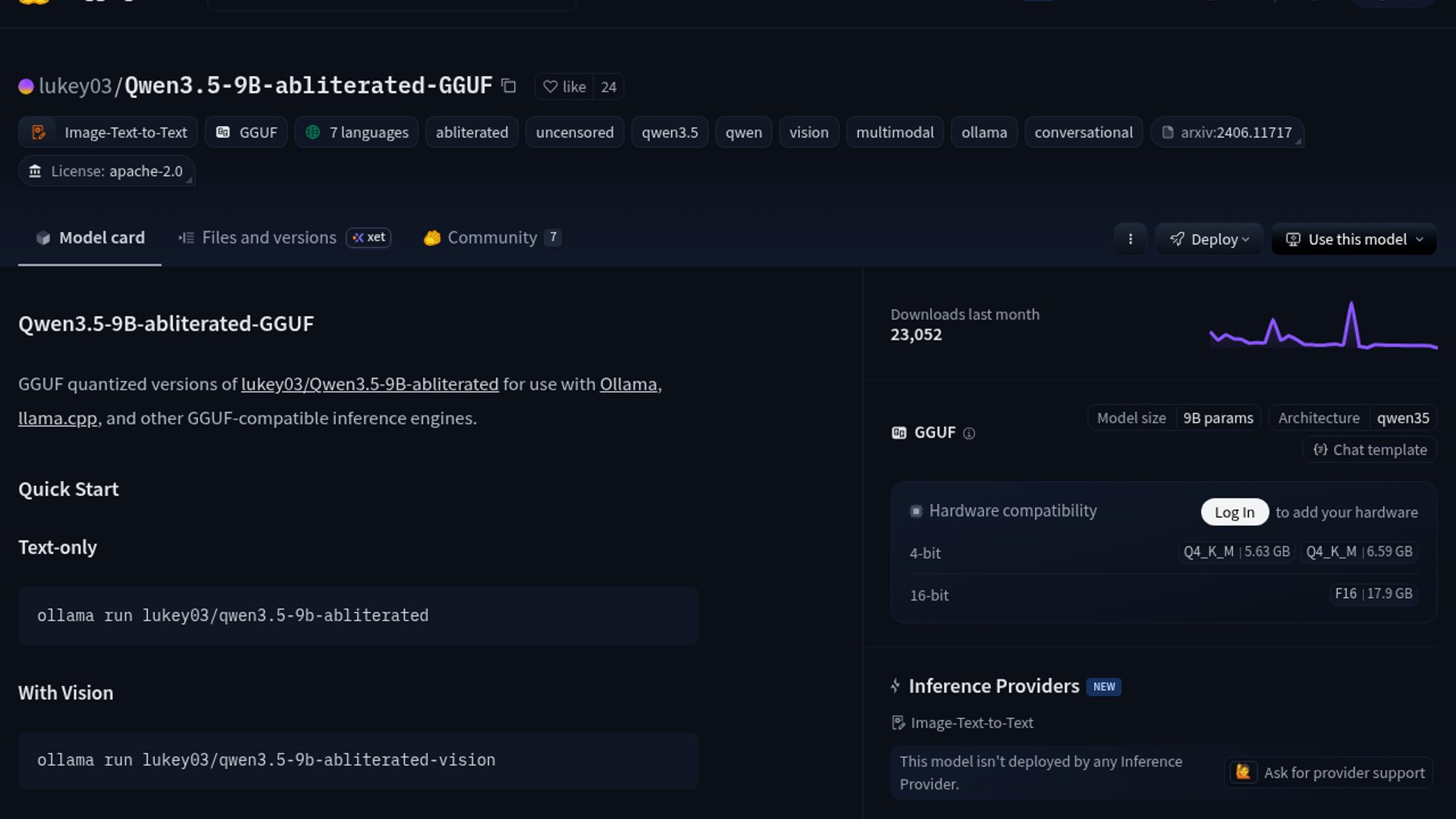The image size is (1456, 819).
Task: Expand the Deploy dropdown
Action: [1209, 239]
